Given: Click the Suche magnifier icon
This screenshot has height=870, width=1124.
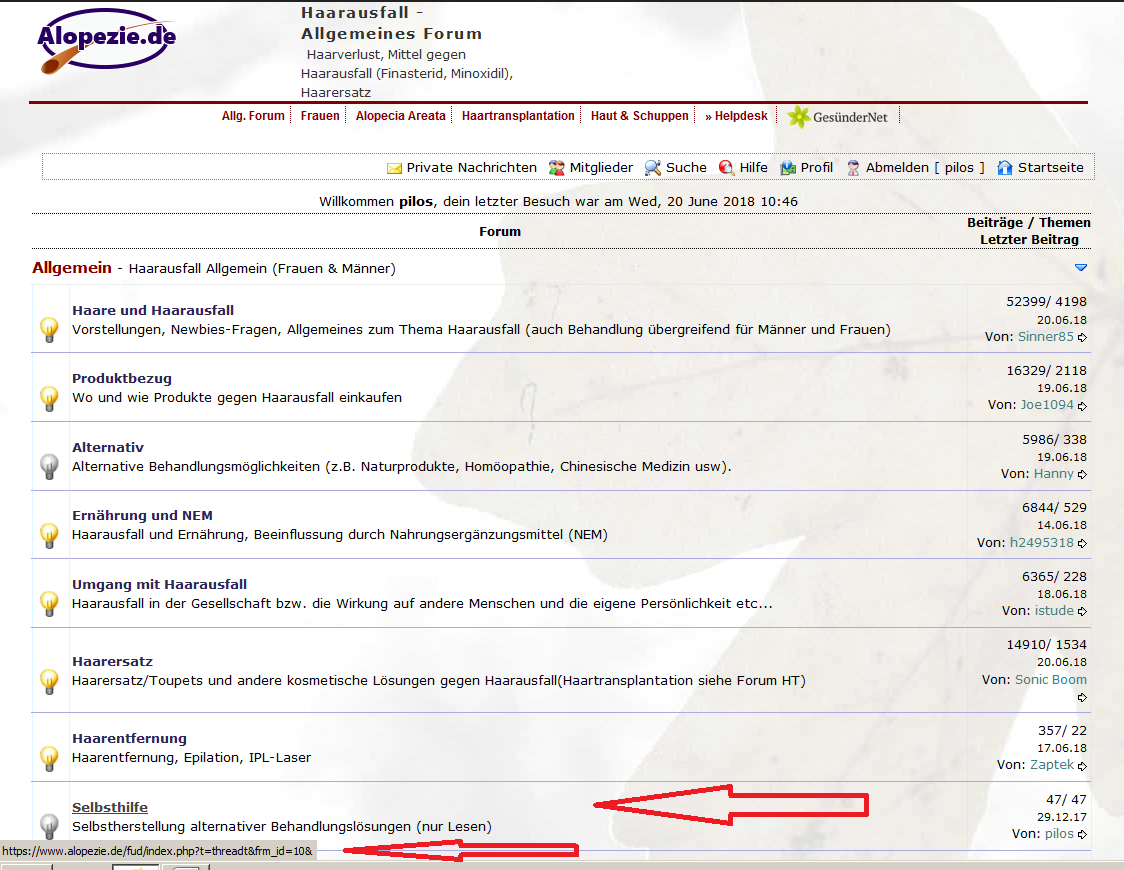Looking at the screenshot, I should pos(653,168).
